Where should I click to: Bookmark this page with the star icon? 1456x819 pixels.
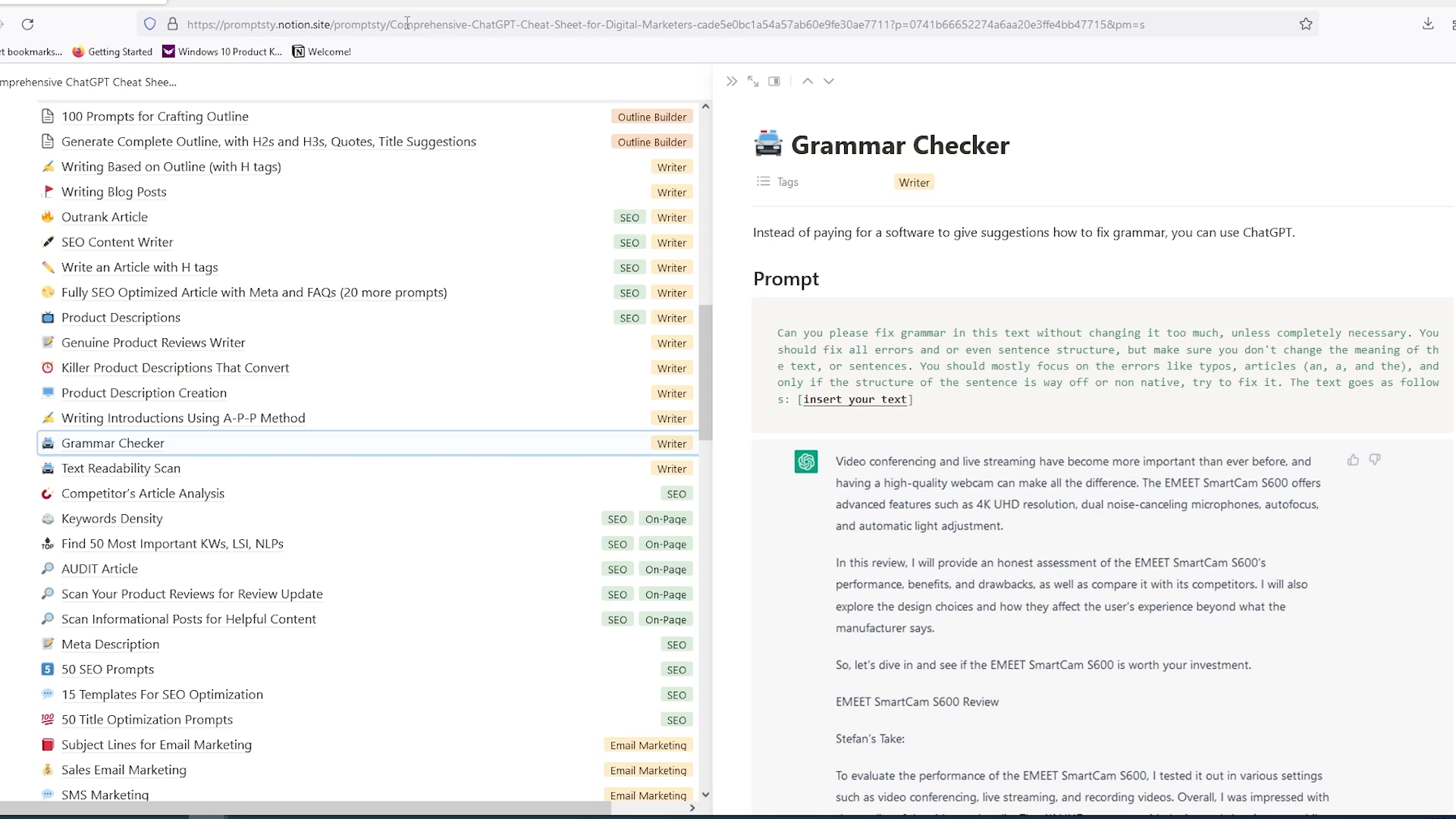[1307, 24]
